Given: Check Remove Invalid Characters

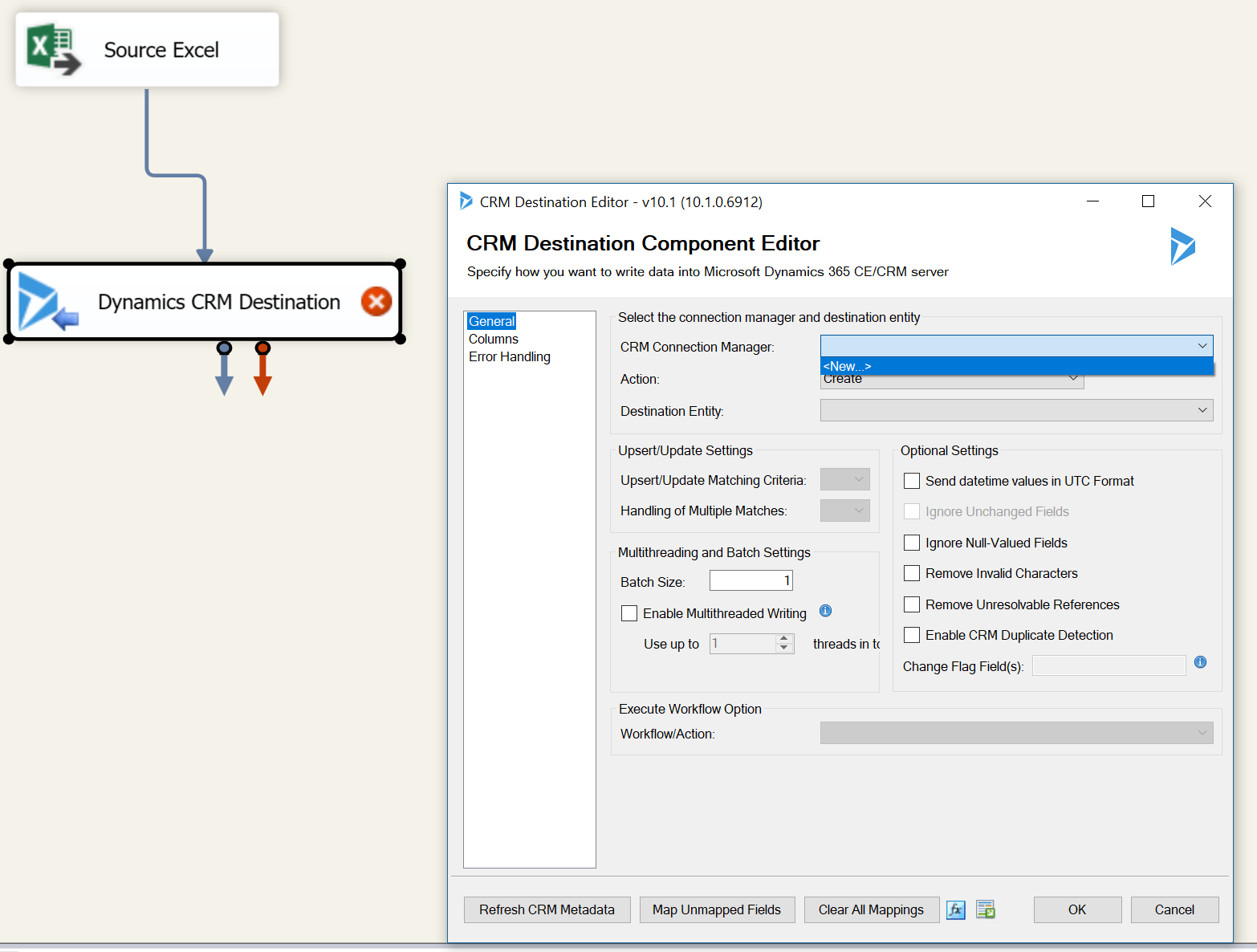Looking at the screenshot, I should point(912,573).
